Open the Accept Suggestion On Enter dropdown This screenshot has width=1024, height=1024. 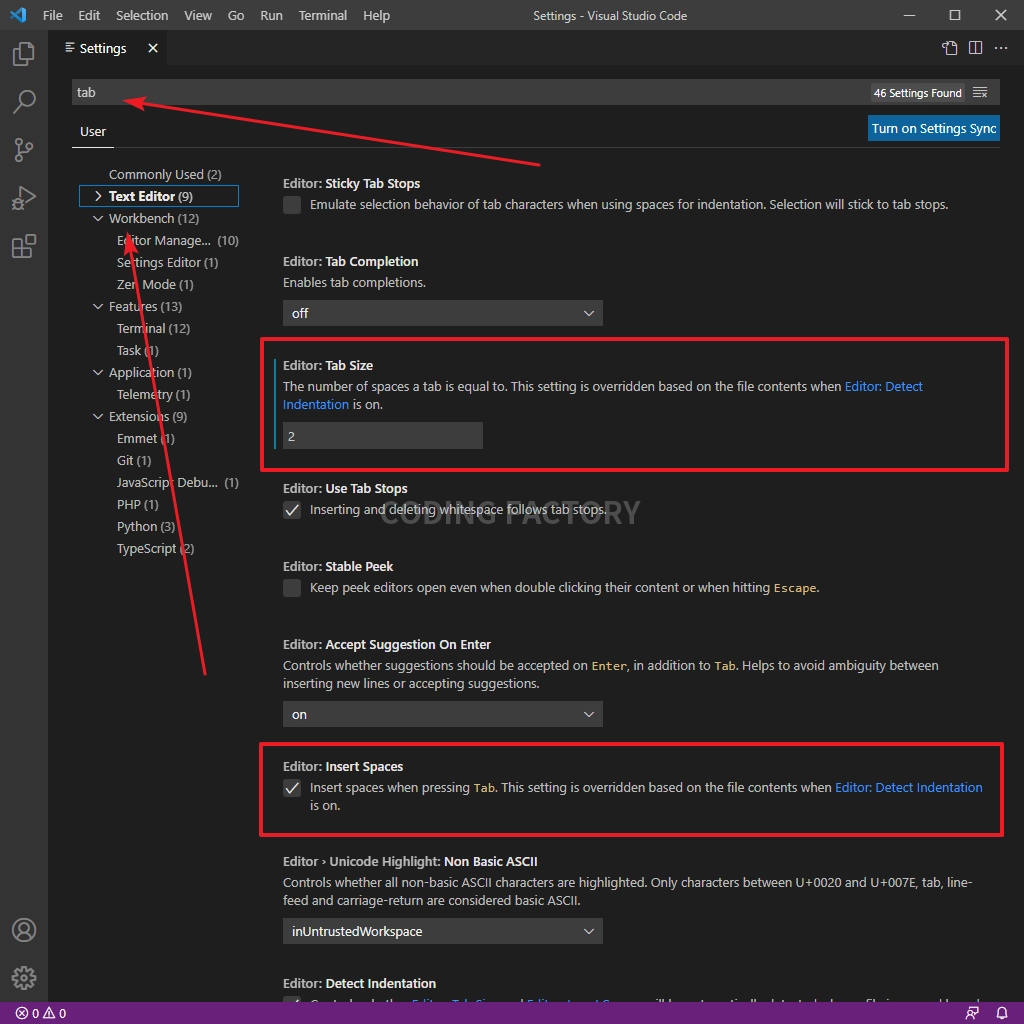click(x=443, y=714)
